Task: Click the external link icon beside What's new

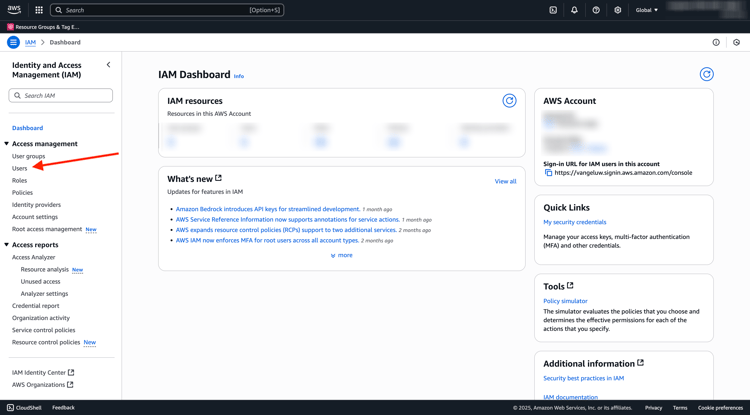Action: 219,178
